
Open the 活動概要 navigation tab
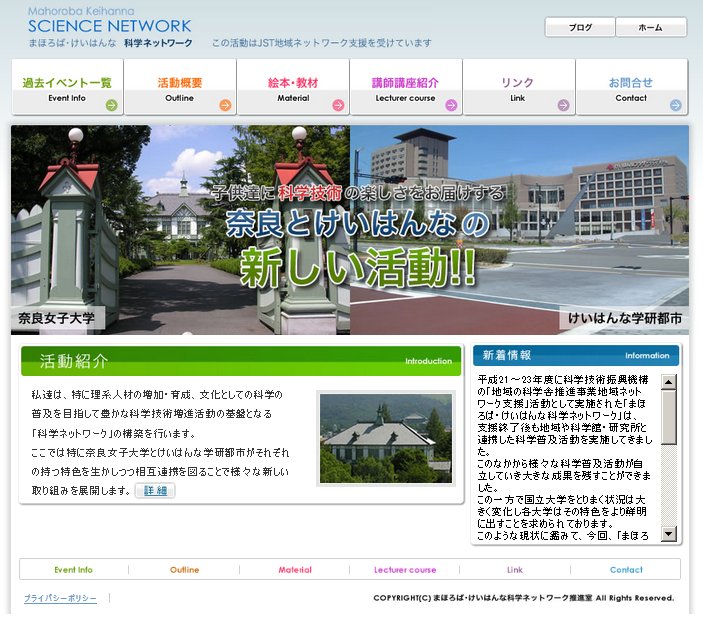[x=180, y=83]
